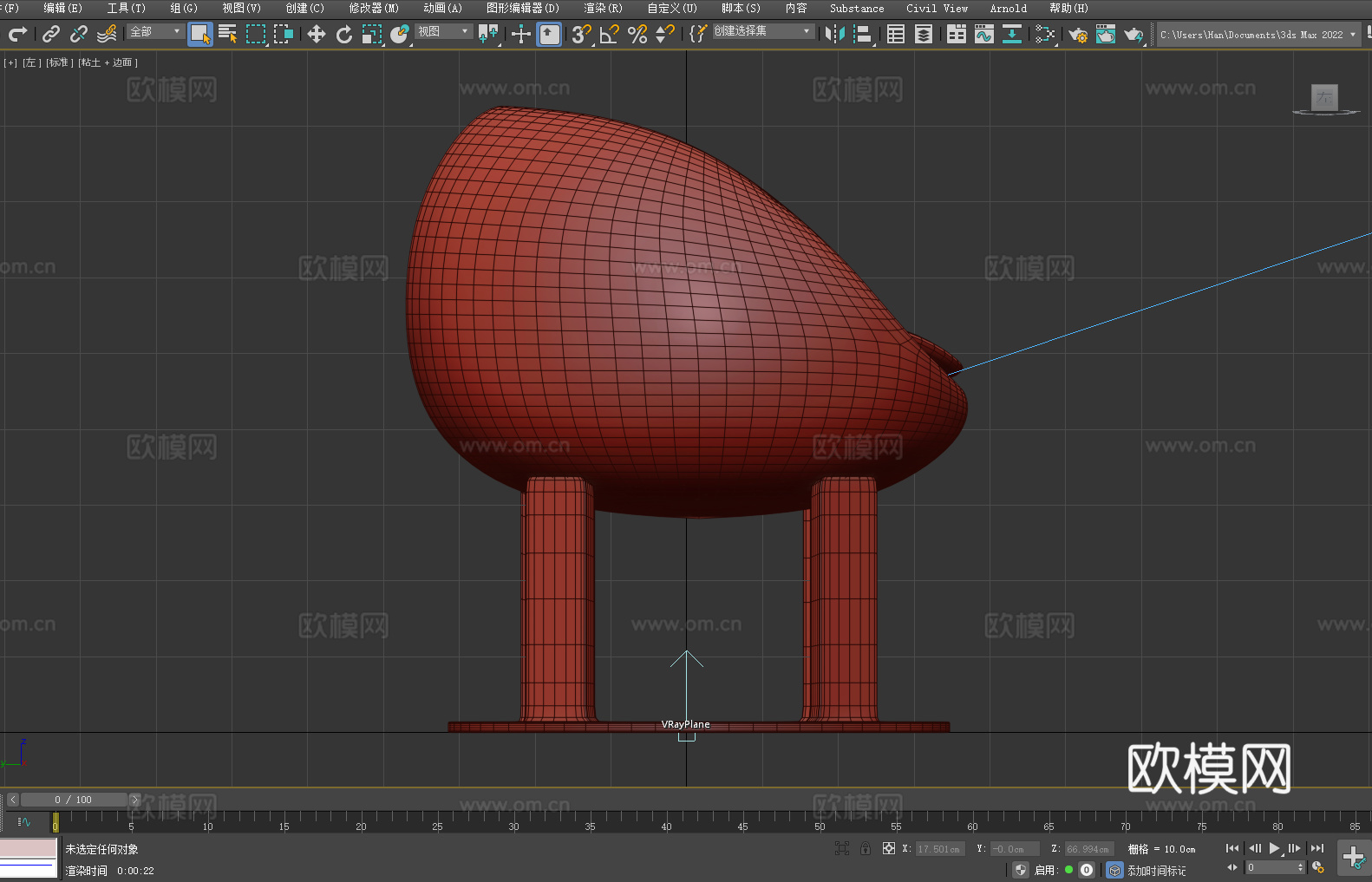Viewport: 1372px width, 882px height.
Task: Open the 视图(V) menu
Action: [x=241, y=8]
